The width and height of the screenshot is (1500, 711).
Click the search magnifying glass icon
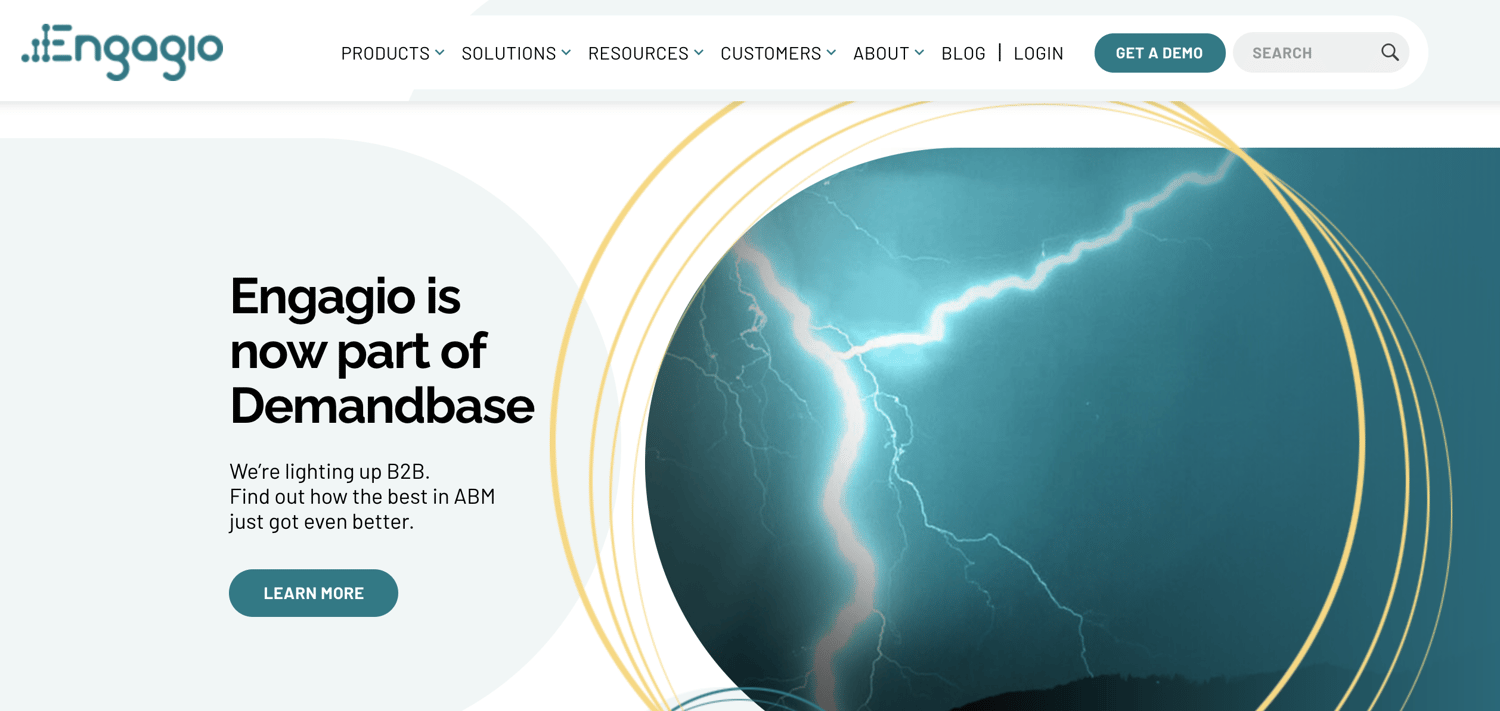1389,52
